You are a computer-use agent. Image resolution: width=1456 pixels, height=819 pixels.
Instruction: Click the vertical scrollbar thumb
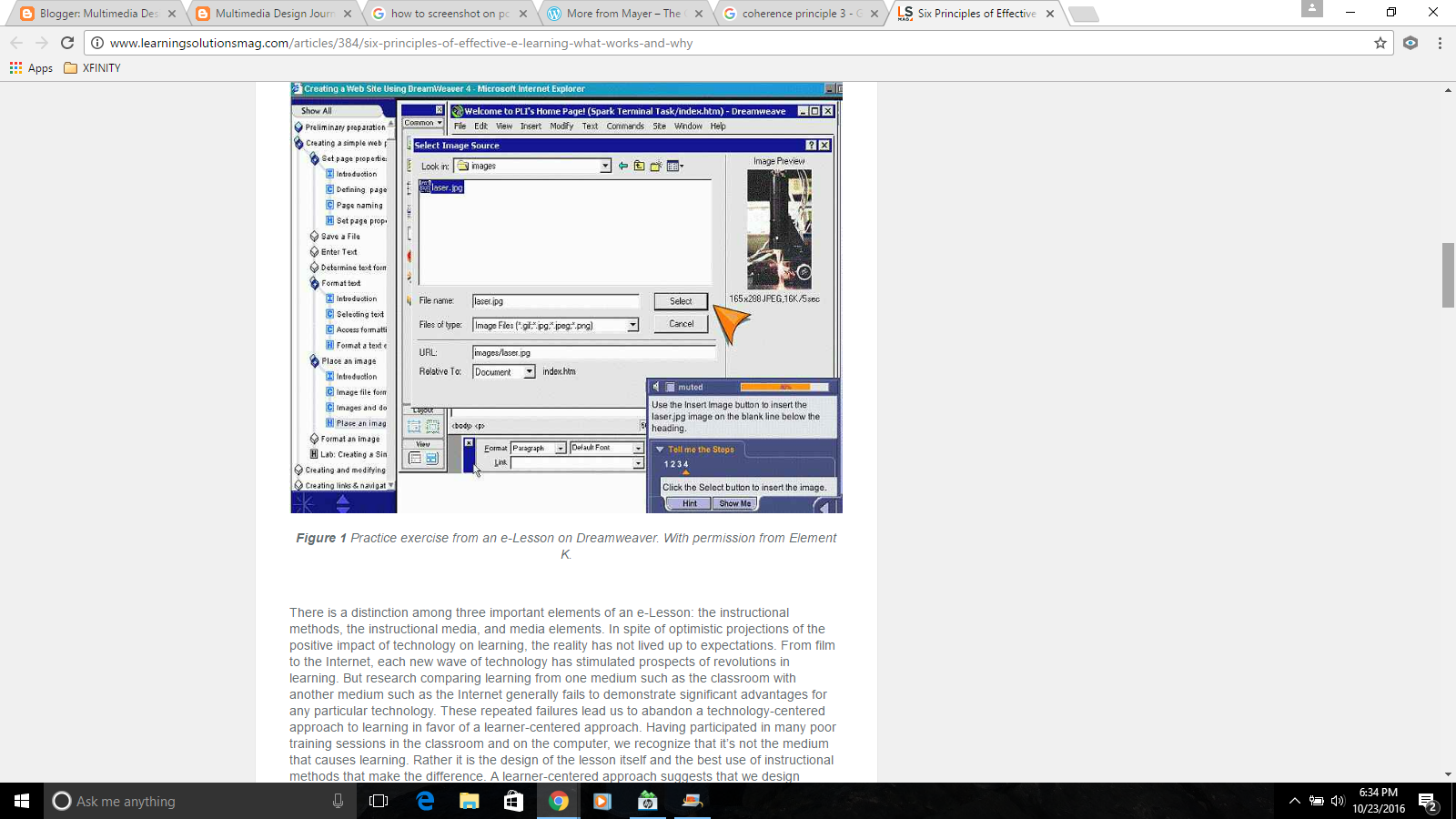(1448, 275)
